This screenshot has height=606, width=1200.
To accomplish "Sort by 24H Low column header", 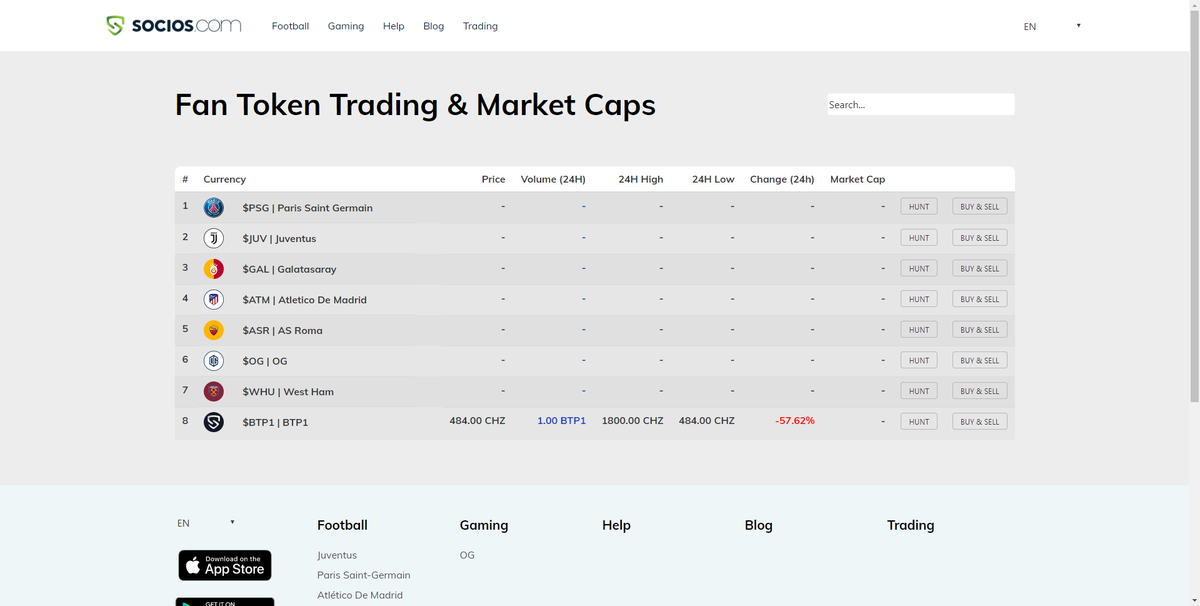I will (713, 179).
